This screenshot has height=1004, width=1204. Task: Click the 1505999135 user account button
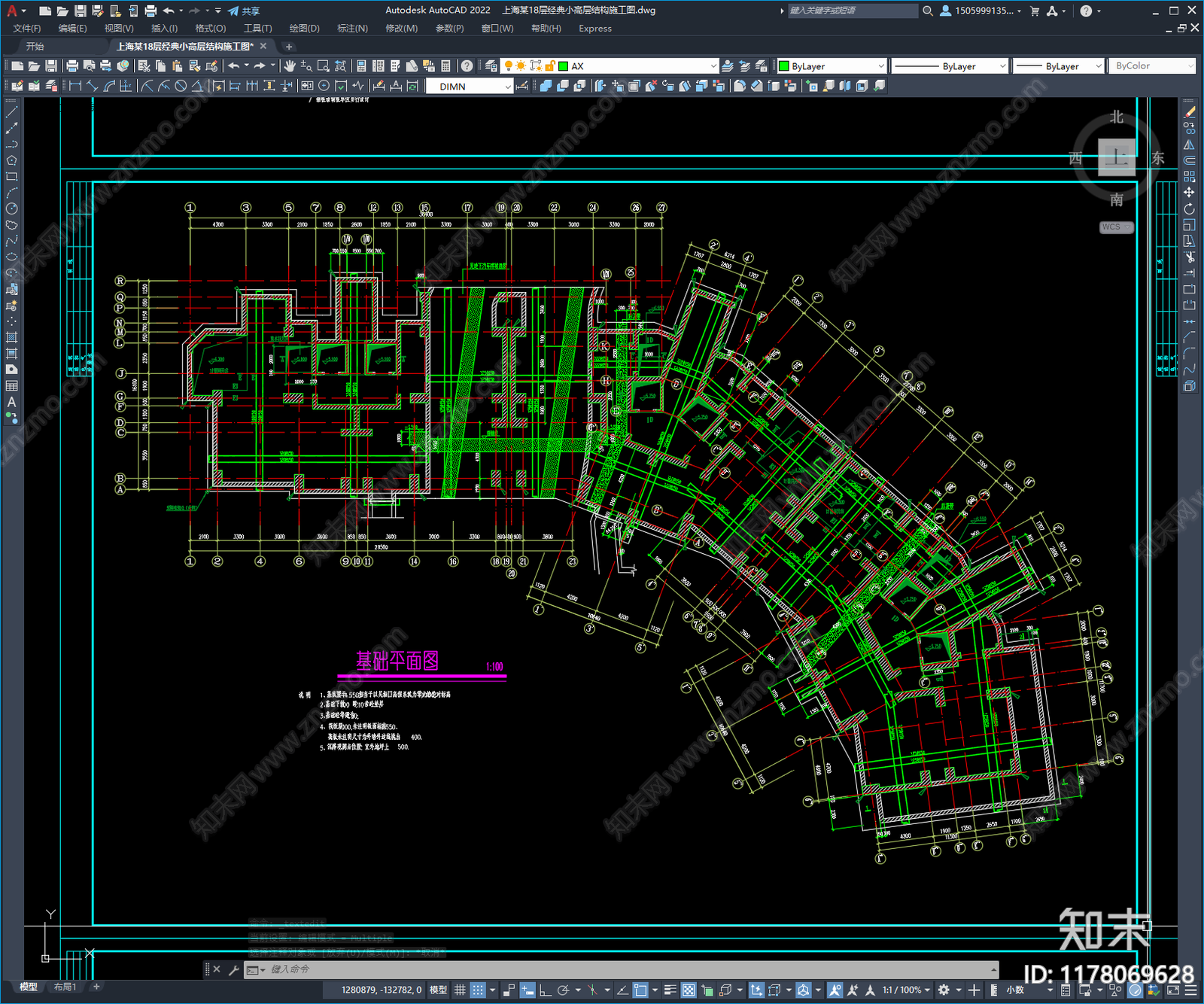(981, 11)
